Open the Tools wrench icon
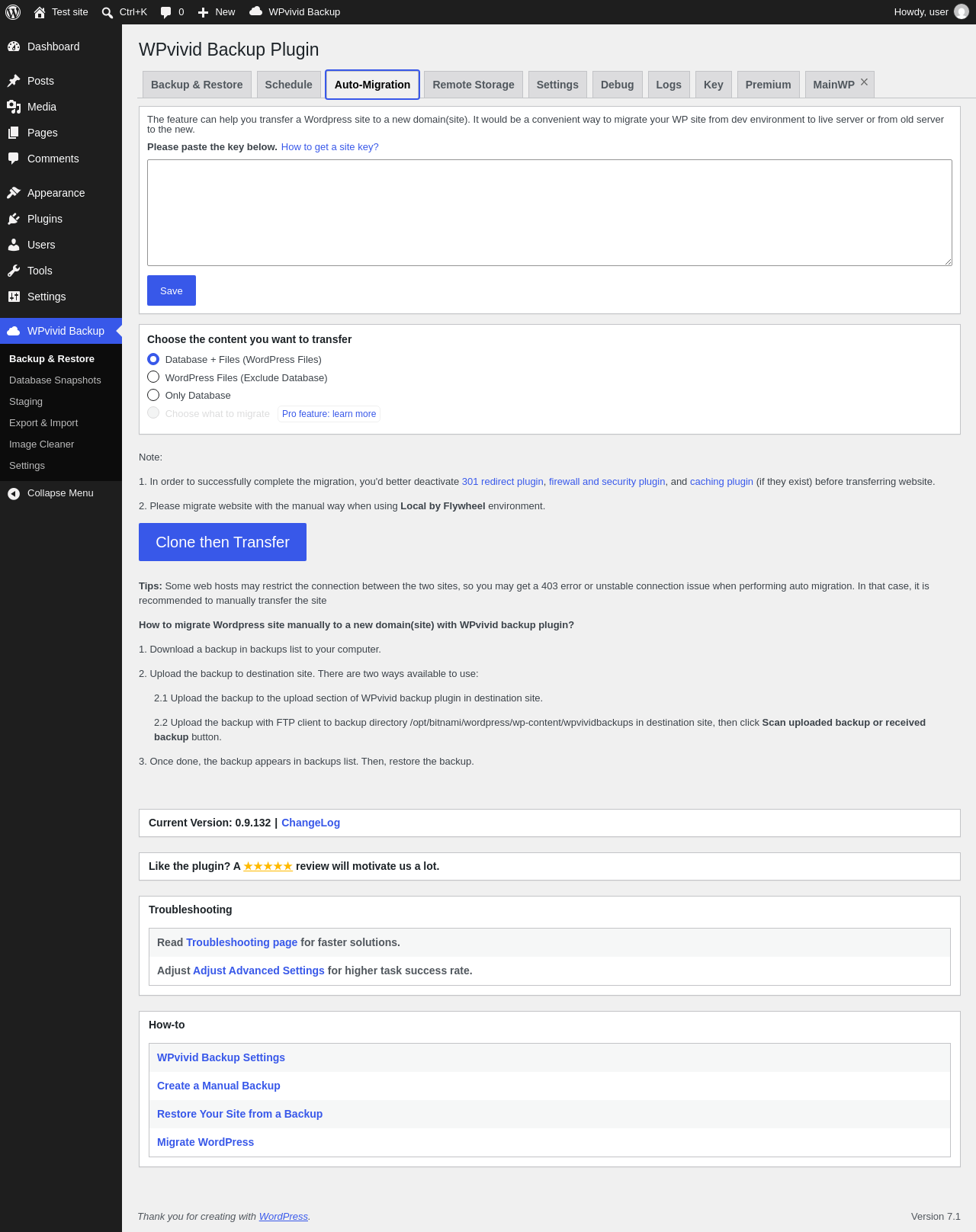The width and height of the screenshot is (976, 1232). tap(14, 271)
